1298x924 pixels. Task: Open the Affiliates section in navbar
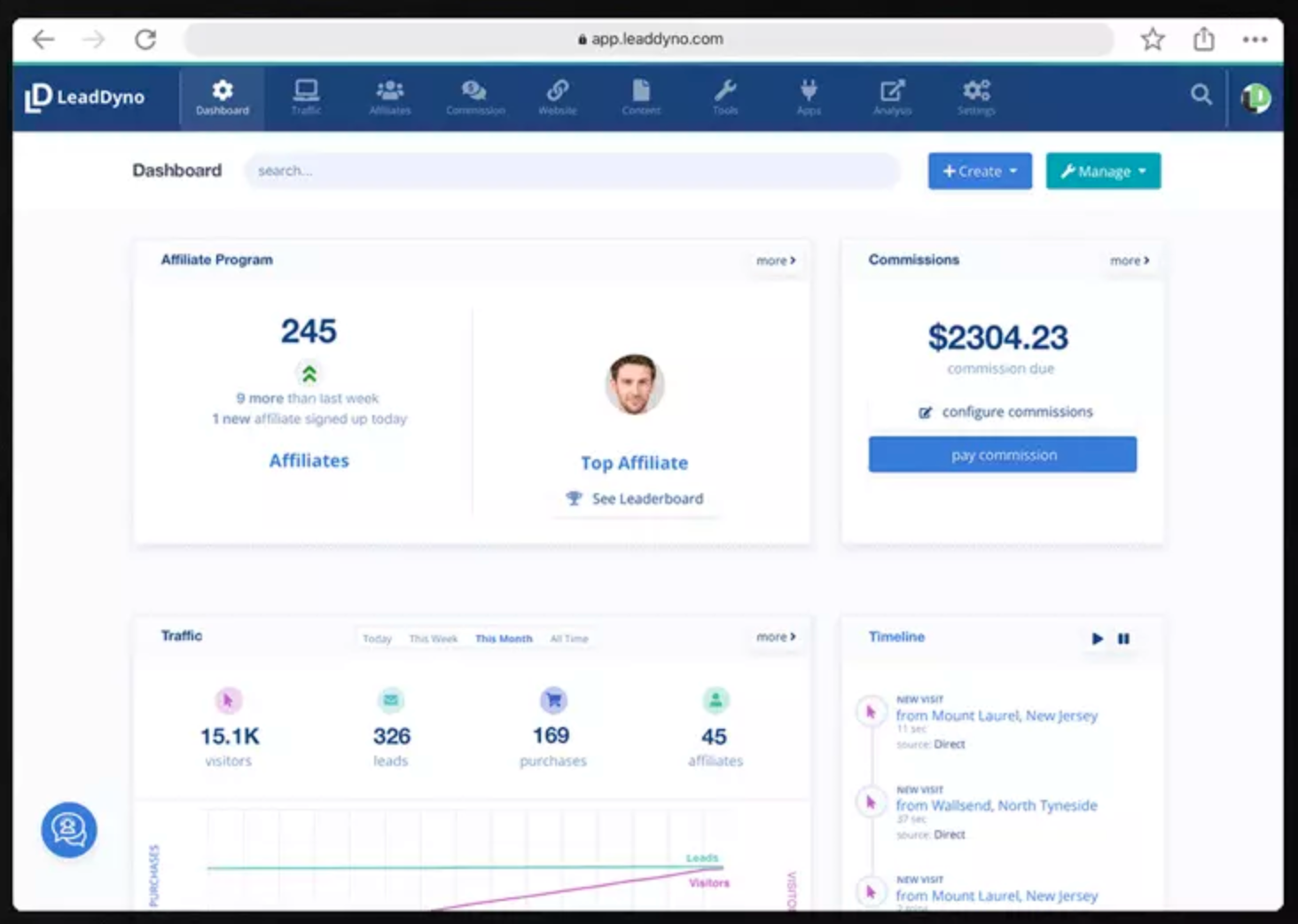[x=390, y=98]
